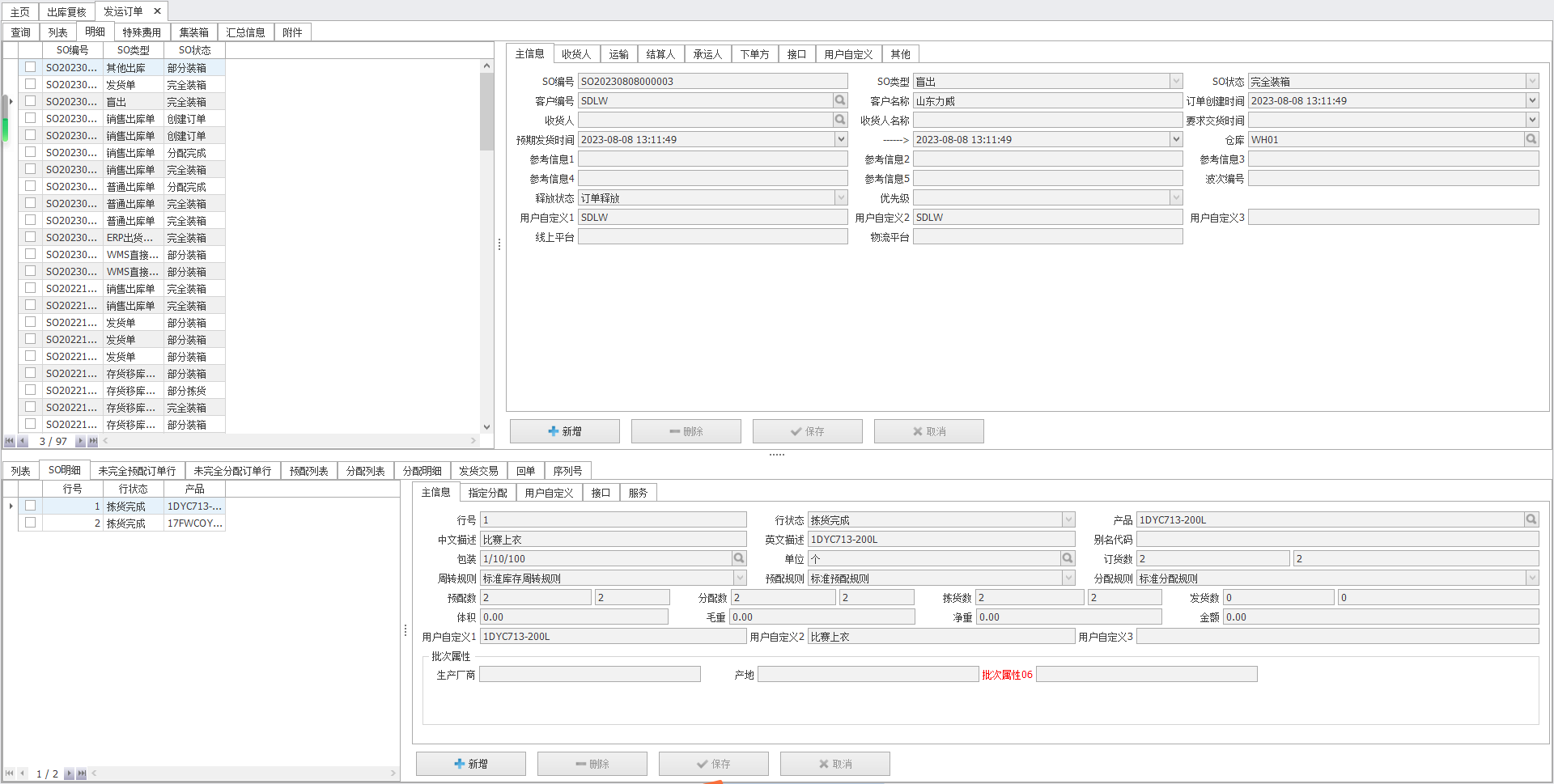Open the 行状态 dropdown in detail
1554x784 pixels.
pyautogui.click(x=1068, y=519)
